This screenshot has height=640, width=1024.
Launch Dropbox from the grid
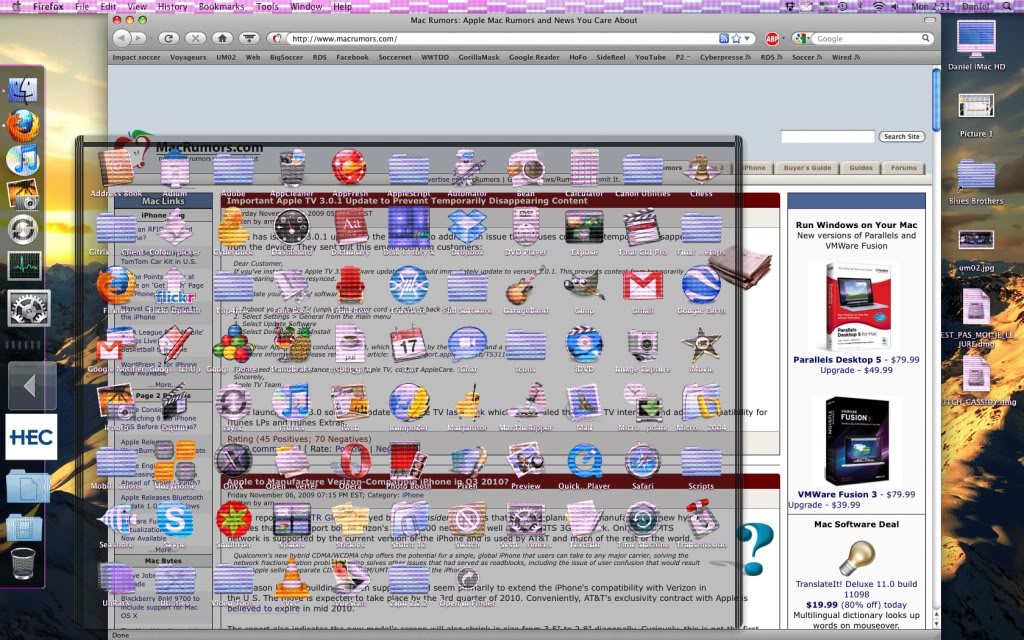point(467,227)
